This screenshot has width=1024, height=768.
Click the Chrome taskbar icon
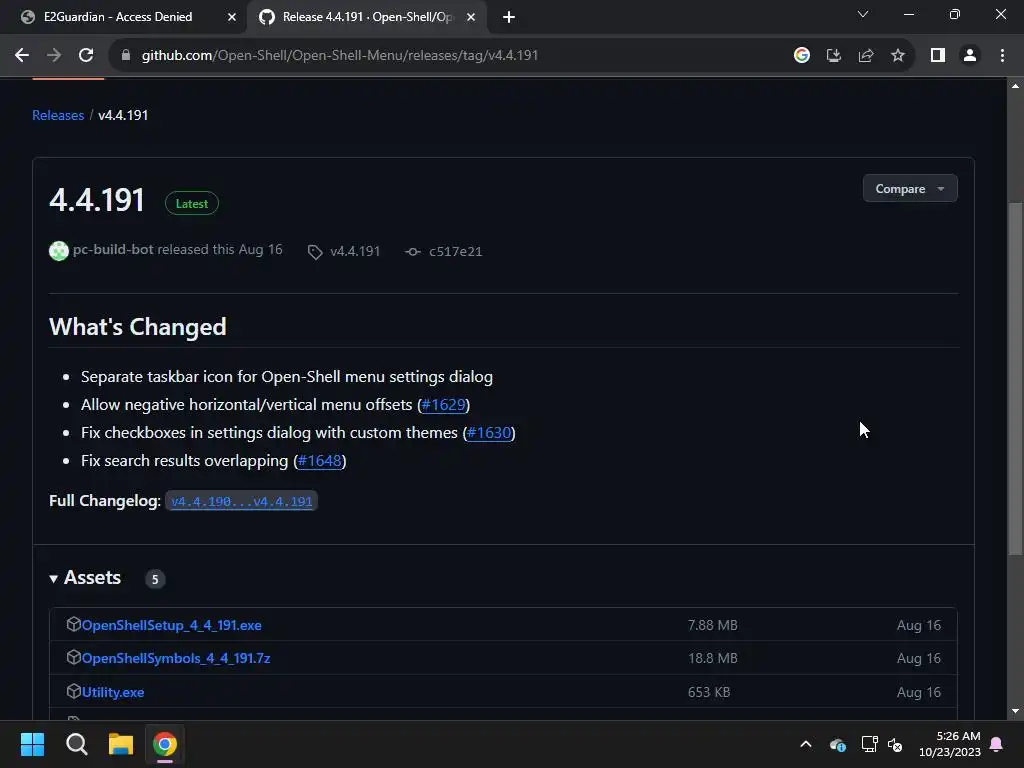point(165,744)
